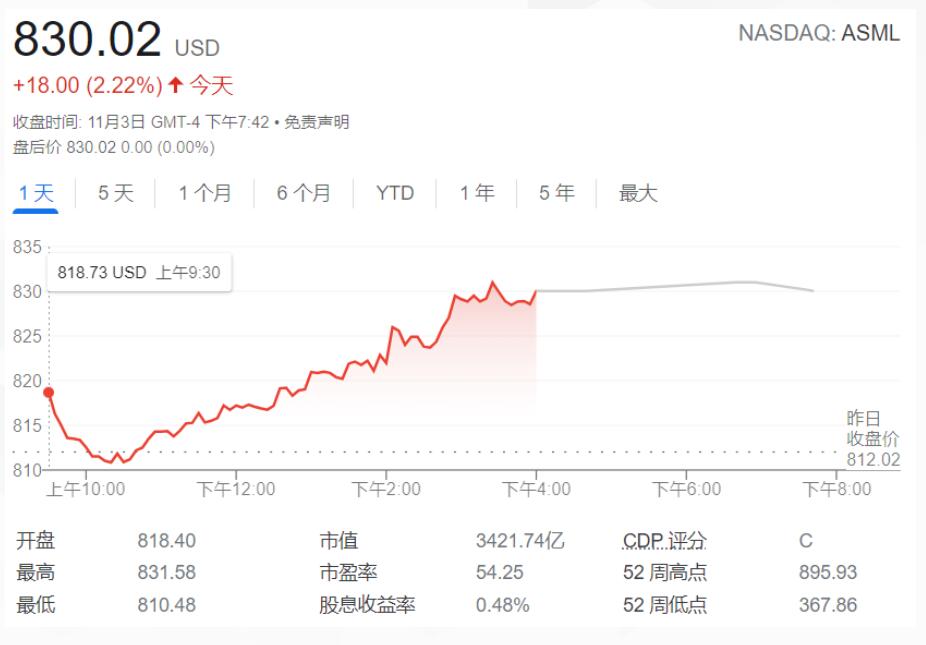
Task: Click the gray after-hours price line
Action: coord(674,287)
